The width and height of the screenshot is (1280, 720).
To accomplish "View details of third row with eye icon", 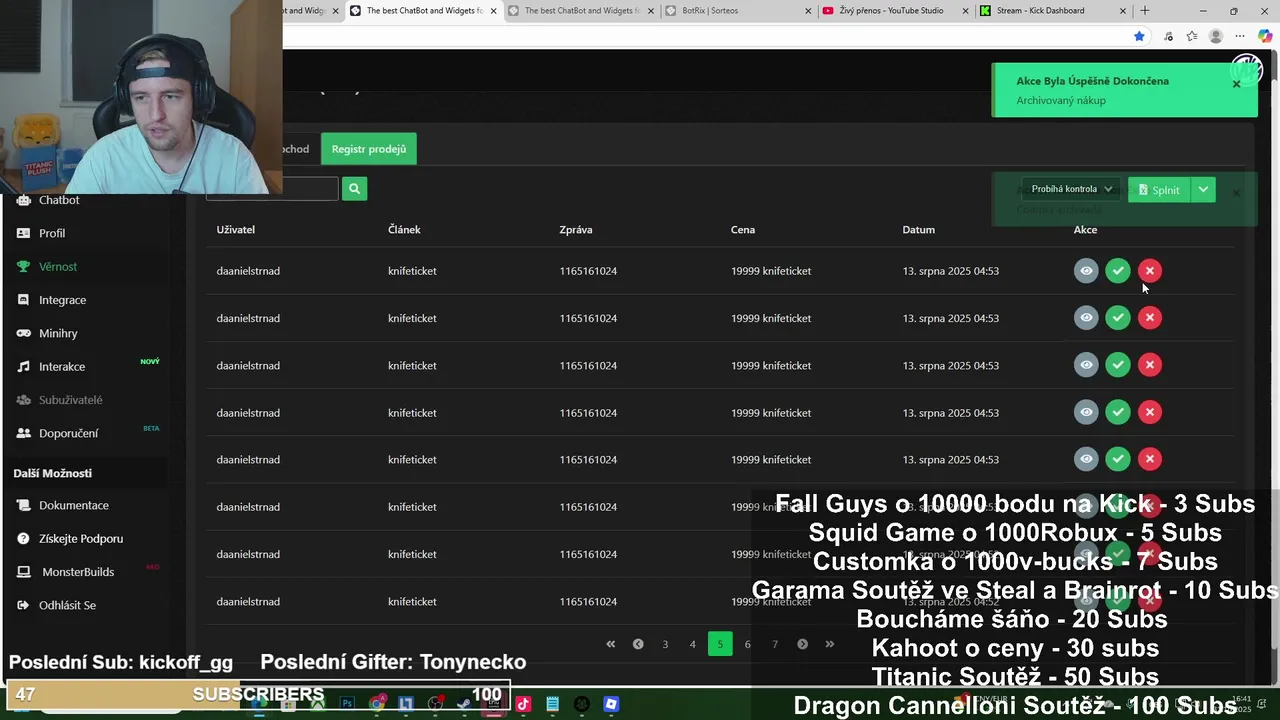I will pyautogui.click(x=1086, y=365).
